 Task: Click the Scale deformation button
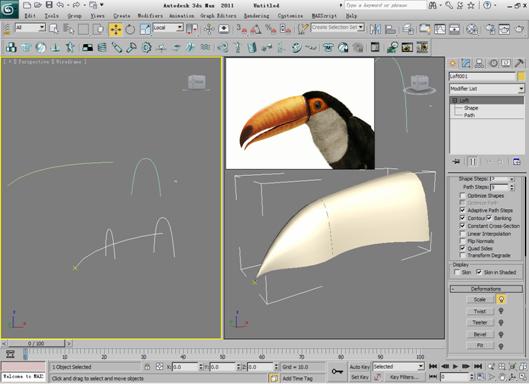pos(480,299)
